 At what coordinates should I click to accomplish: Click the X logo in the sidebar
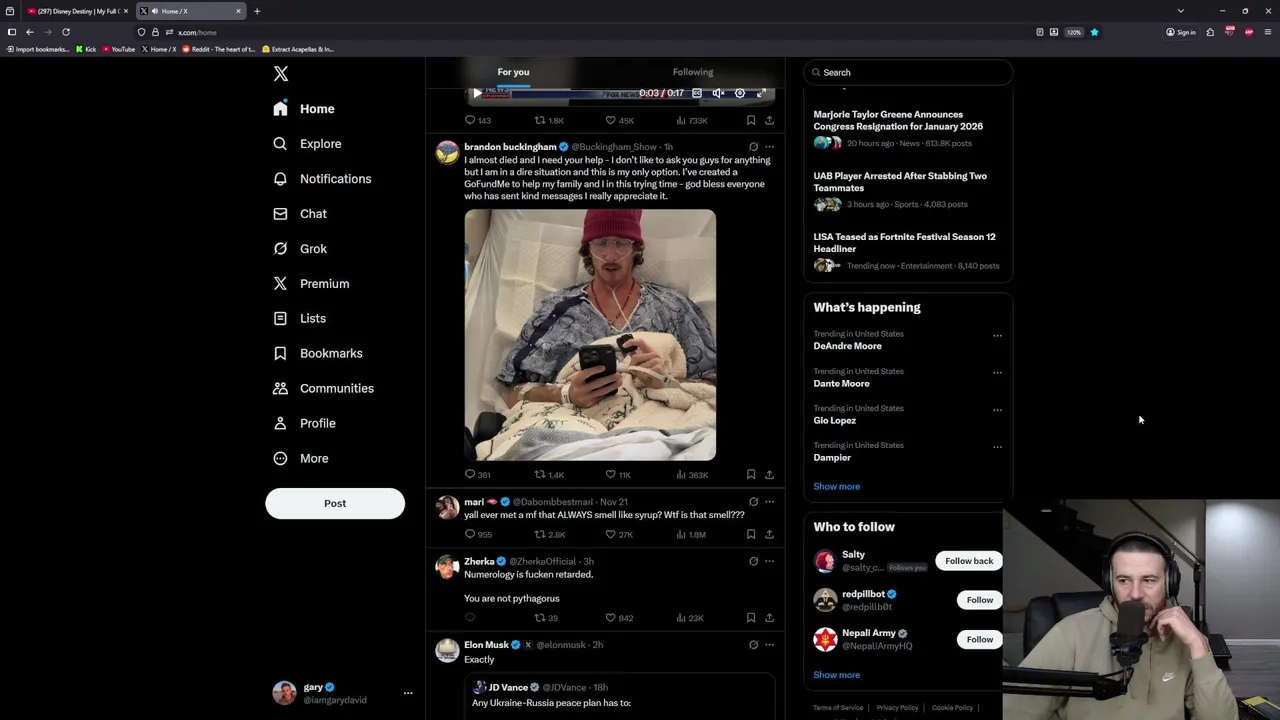tap(281, 74)
